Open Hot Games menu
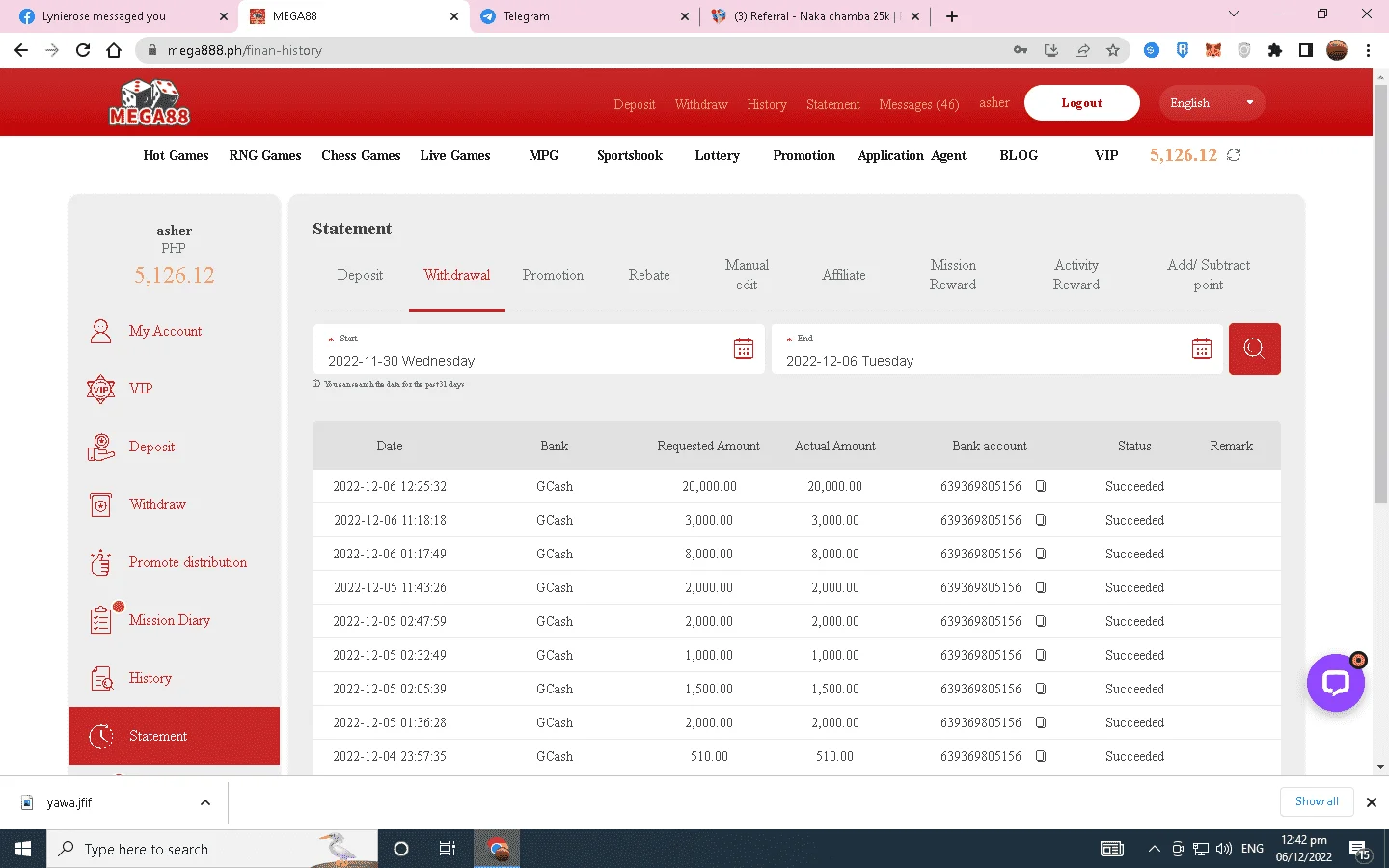Image resolution: width=1389 pixels, height=868 pixels. tap(176, 155)
